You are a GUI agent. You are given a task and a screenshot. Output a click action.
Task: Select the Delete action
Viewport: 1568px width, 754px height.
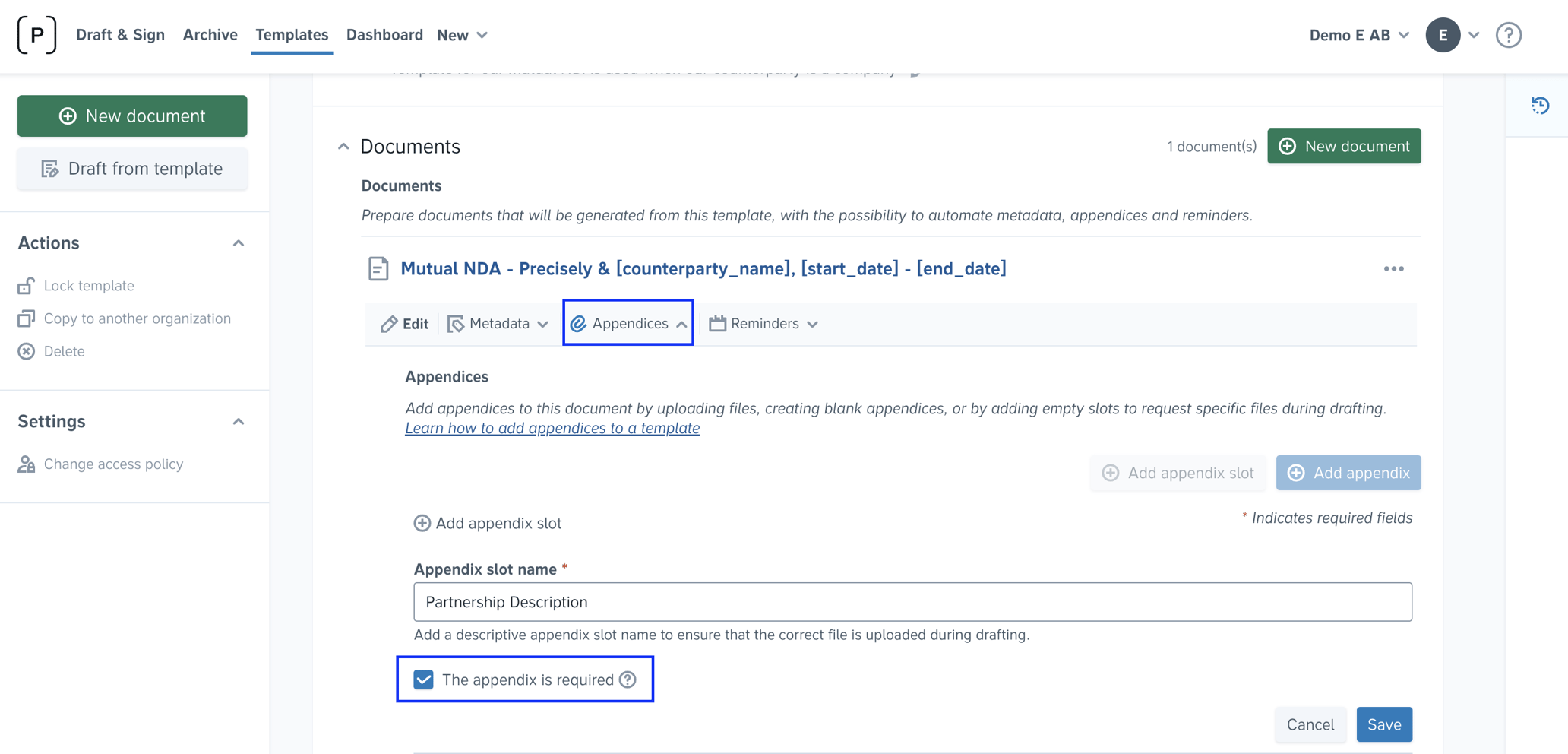(x=65, y=350)
